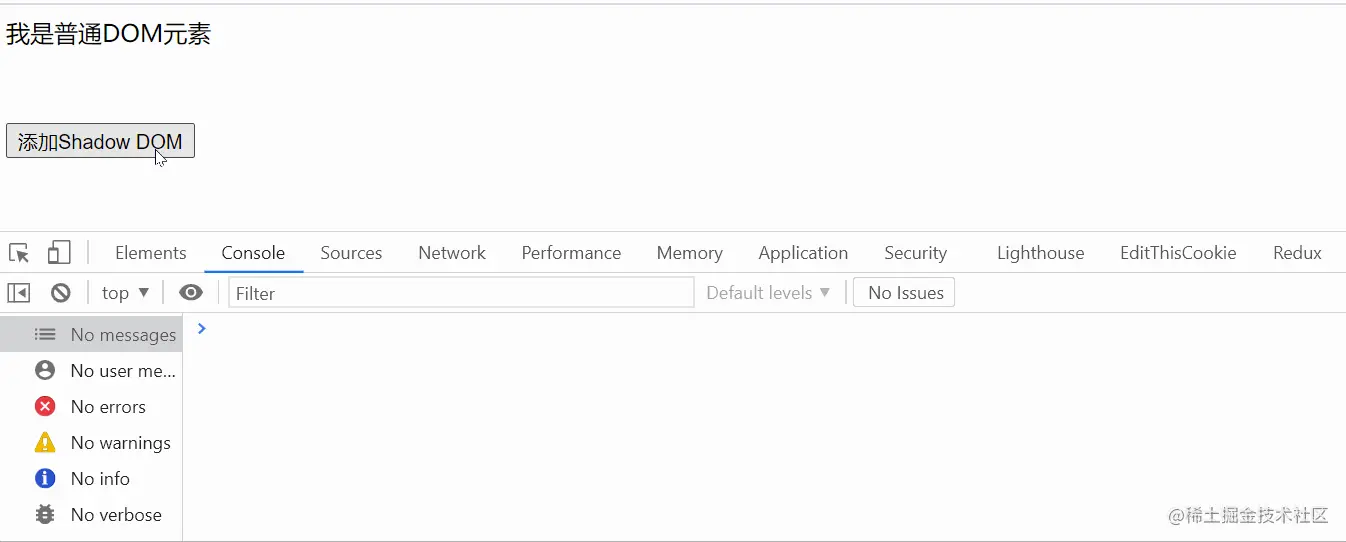Screen dimensions: 1346x542
Task: Click the console prompt chevron
Action: coord(202,328)
